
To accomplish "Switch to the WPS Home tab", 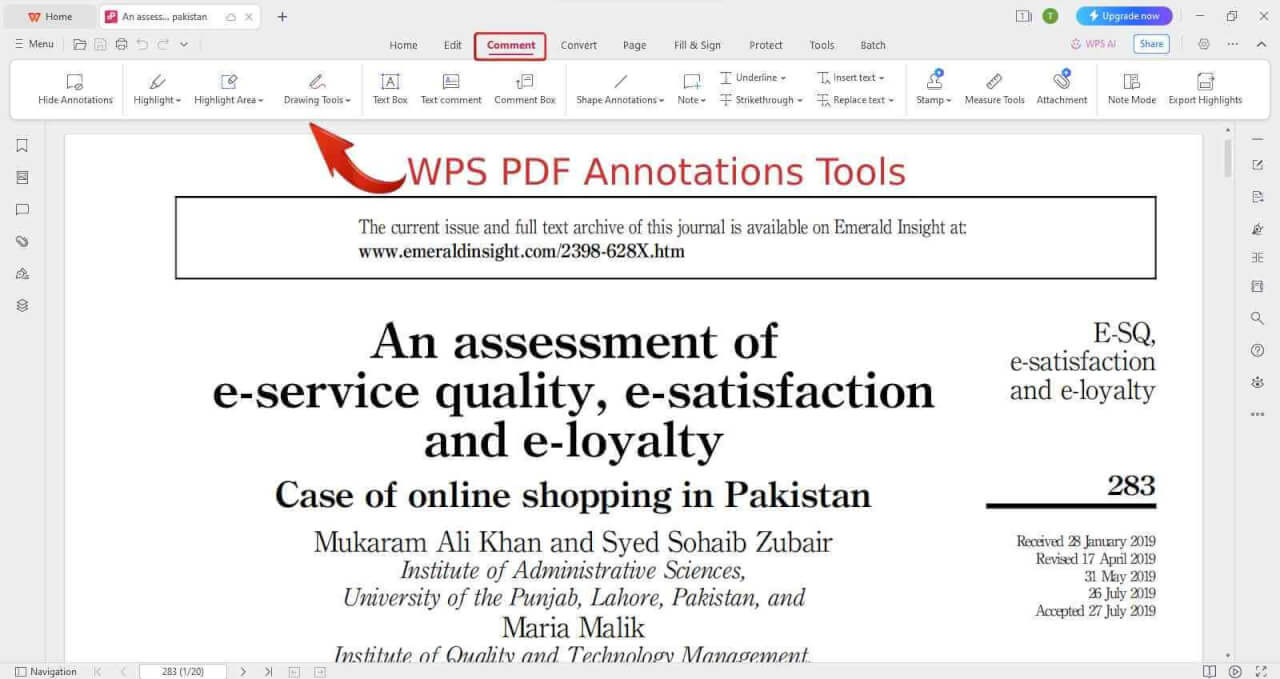I will pyautogui.click(x=50, y=16).
